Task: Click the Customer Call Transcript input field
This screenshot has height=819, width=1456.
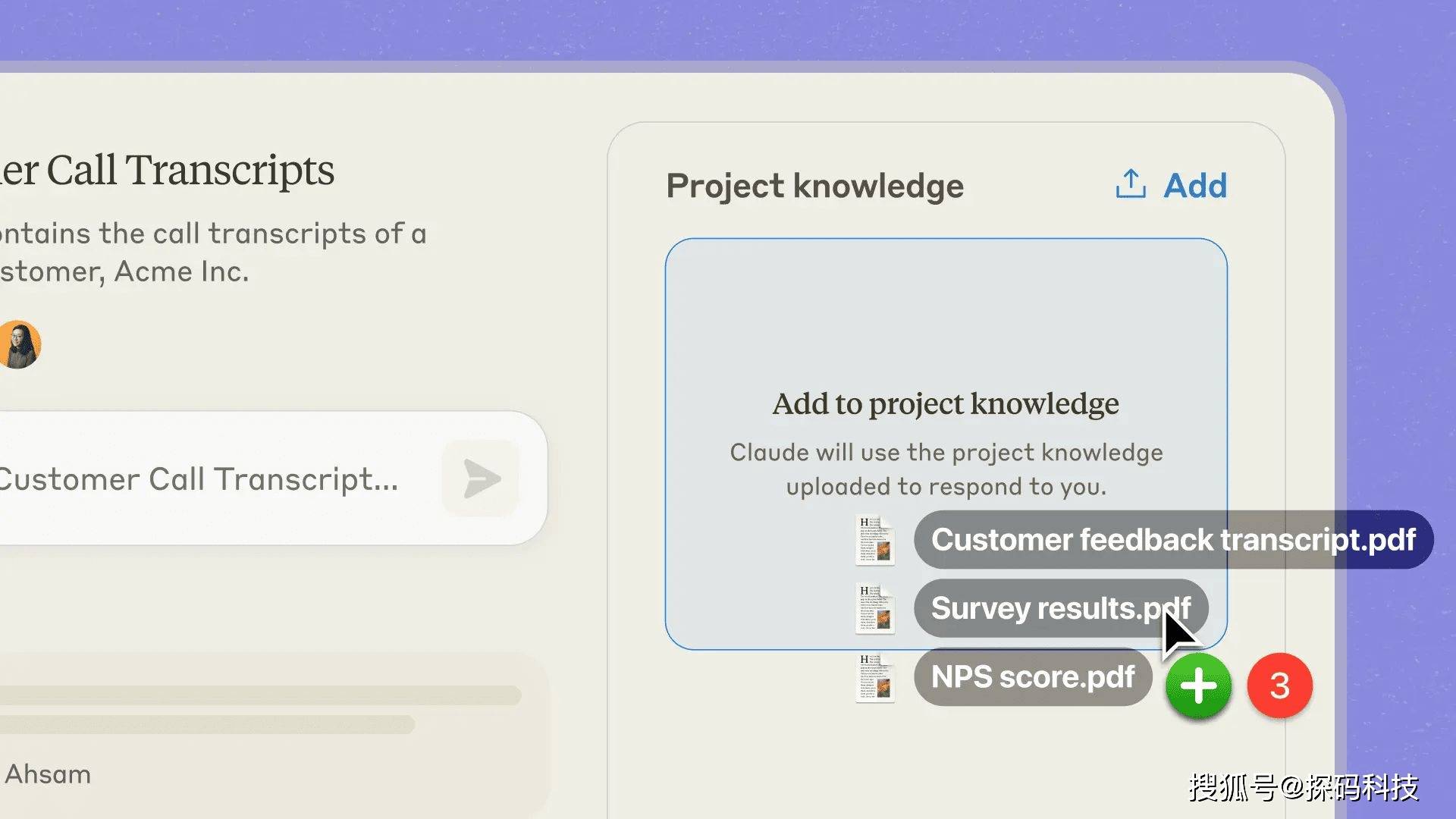Action: coord(273,479)
